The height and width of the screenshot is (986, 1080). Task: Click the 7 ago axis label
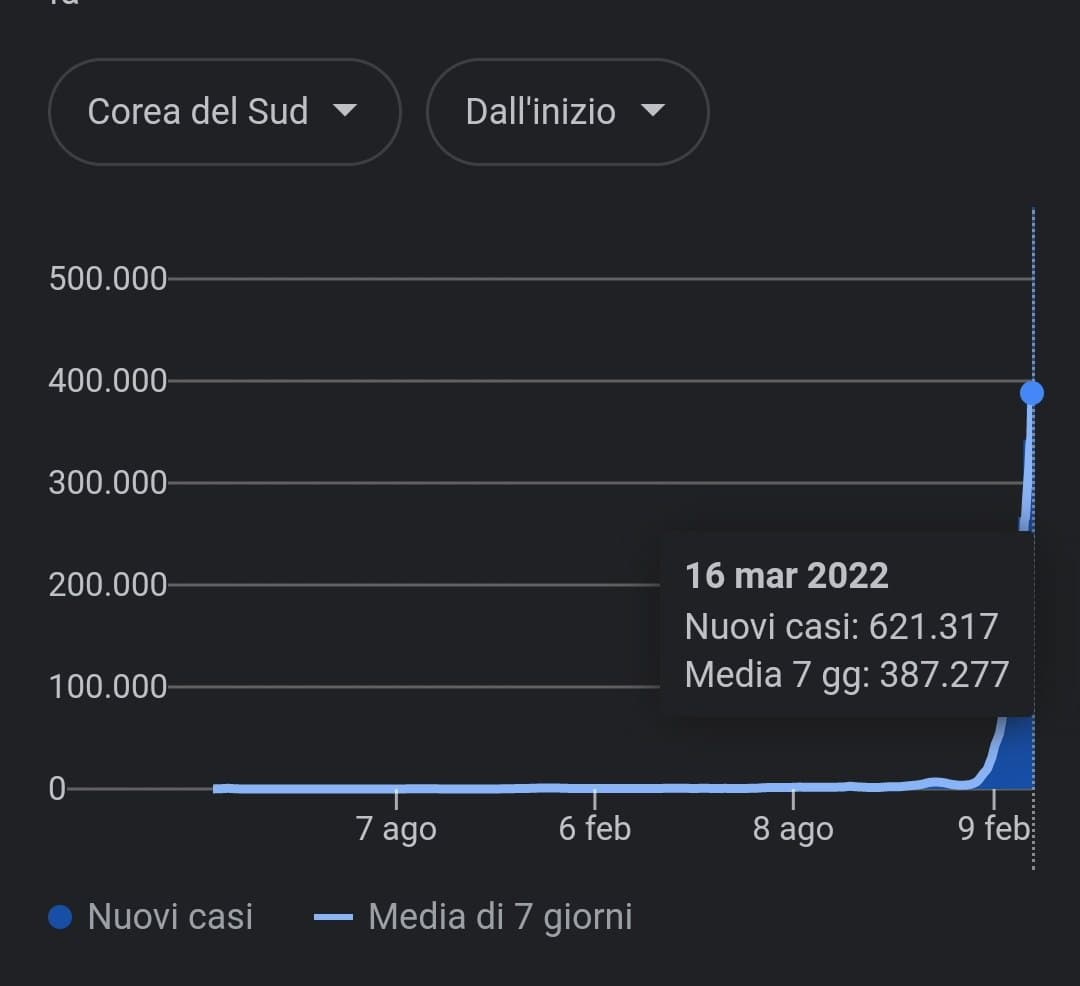(x=396, y=829)
